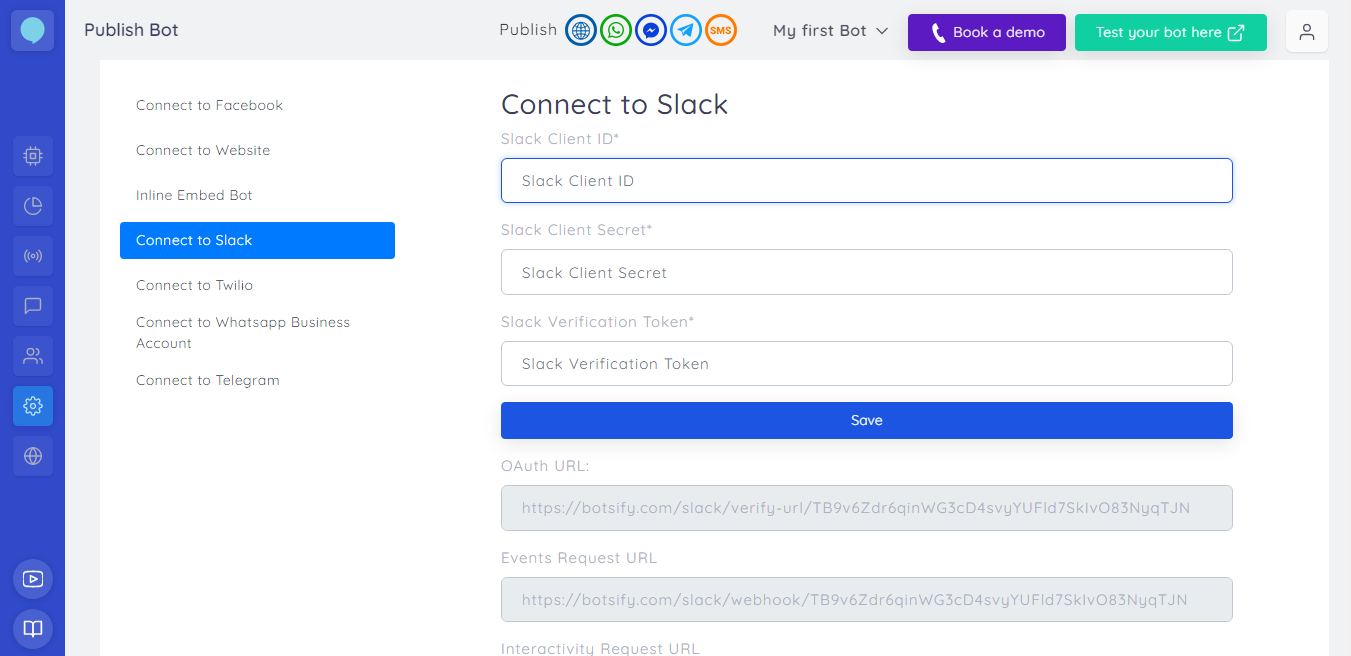Select Connect to Twilio menu item
This screenshot has height=656, width=1351.
(x=194, y=285)
